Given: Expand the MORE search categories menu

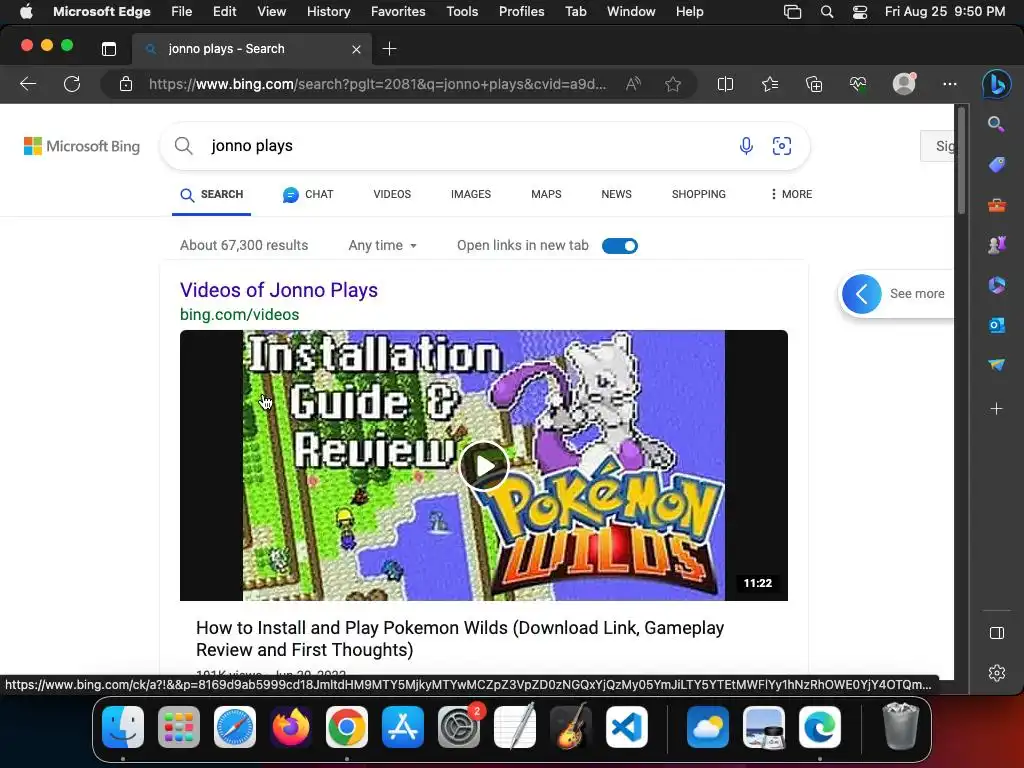Looking at the screenshot, I should (791, 194).
